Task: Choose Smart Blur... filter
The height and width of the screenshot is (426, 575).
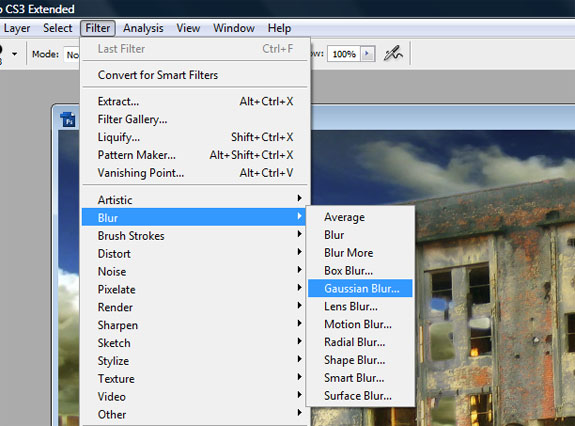Action: click(x=360, y=378)
